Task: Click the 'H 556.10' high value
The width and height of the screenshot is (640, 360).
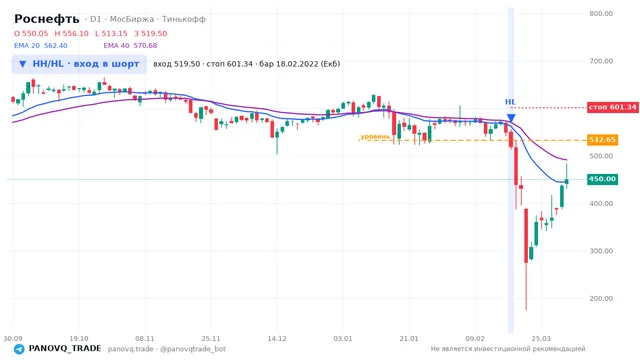Action: 71,33
